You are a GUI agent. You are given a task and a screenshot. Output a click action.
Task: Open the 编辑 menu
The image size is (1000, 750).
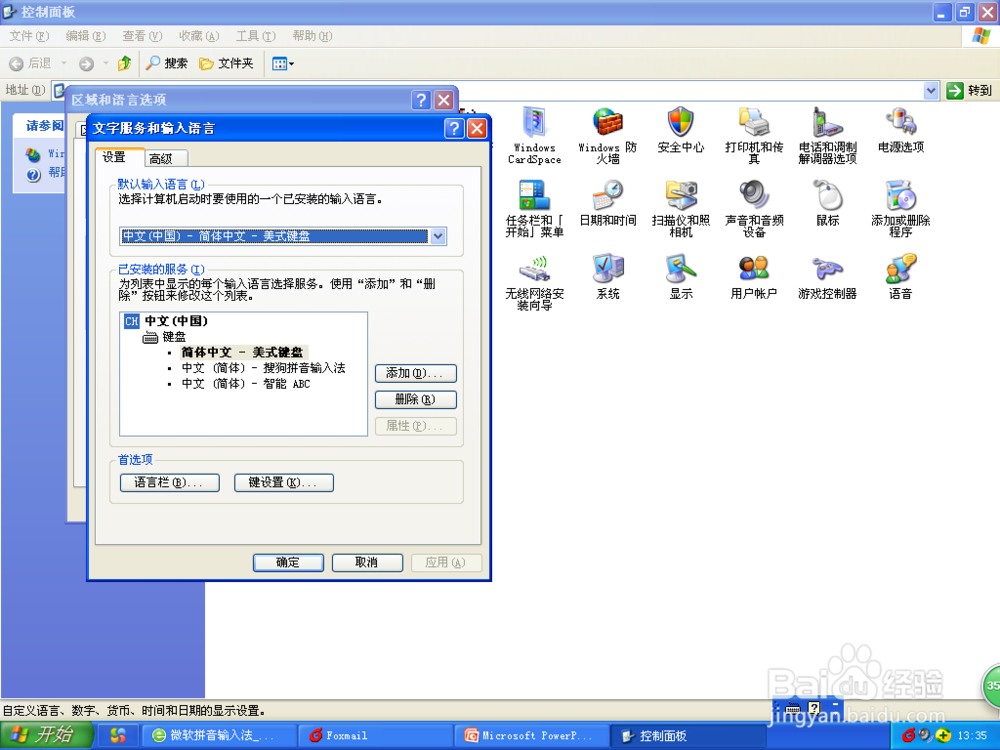point(85,36)
